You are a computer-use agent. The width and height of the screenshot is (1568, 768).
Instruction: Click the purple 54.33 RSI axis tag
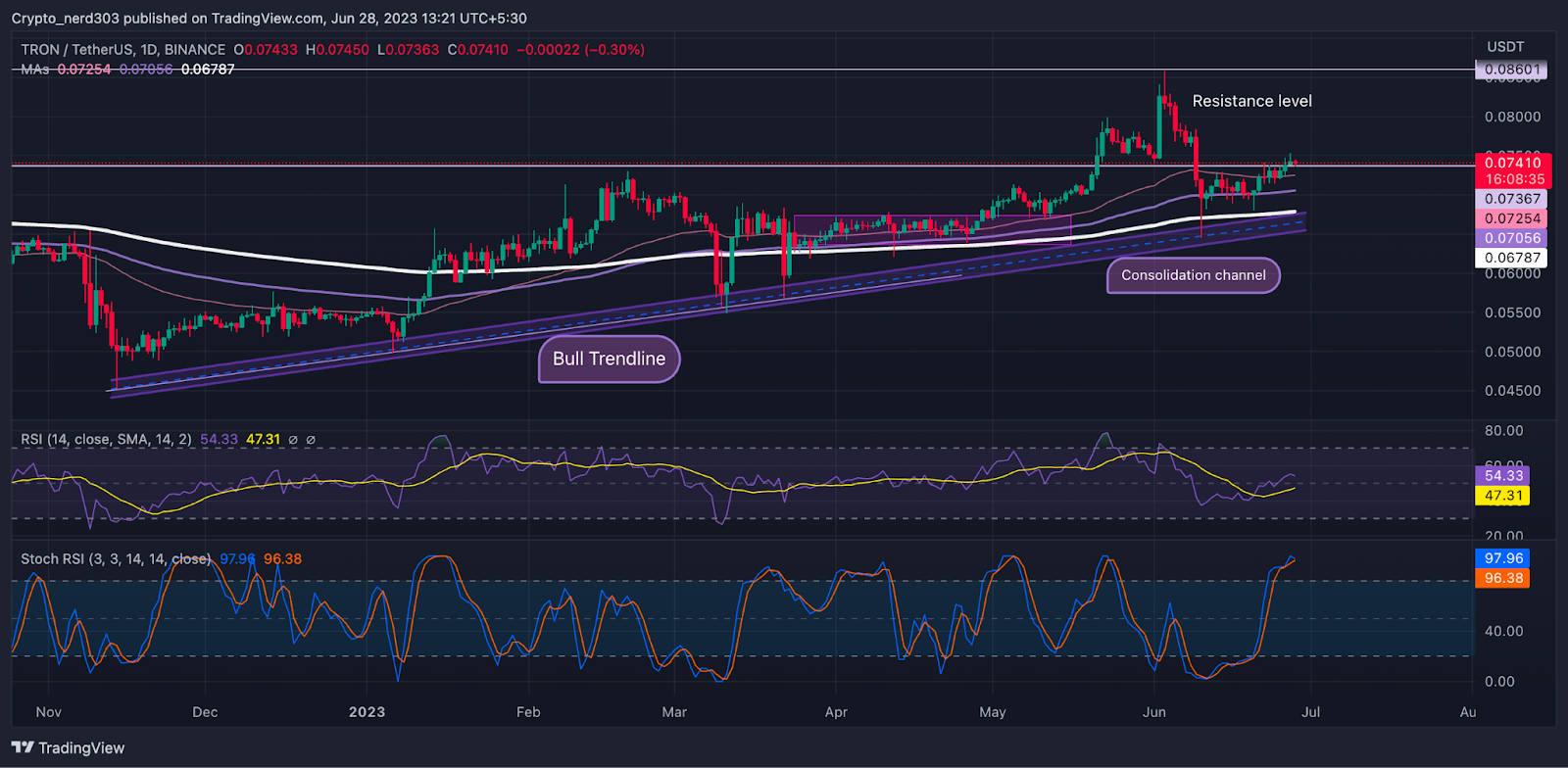pyautogui.click(x=1502, y=476)
